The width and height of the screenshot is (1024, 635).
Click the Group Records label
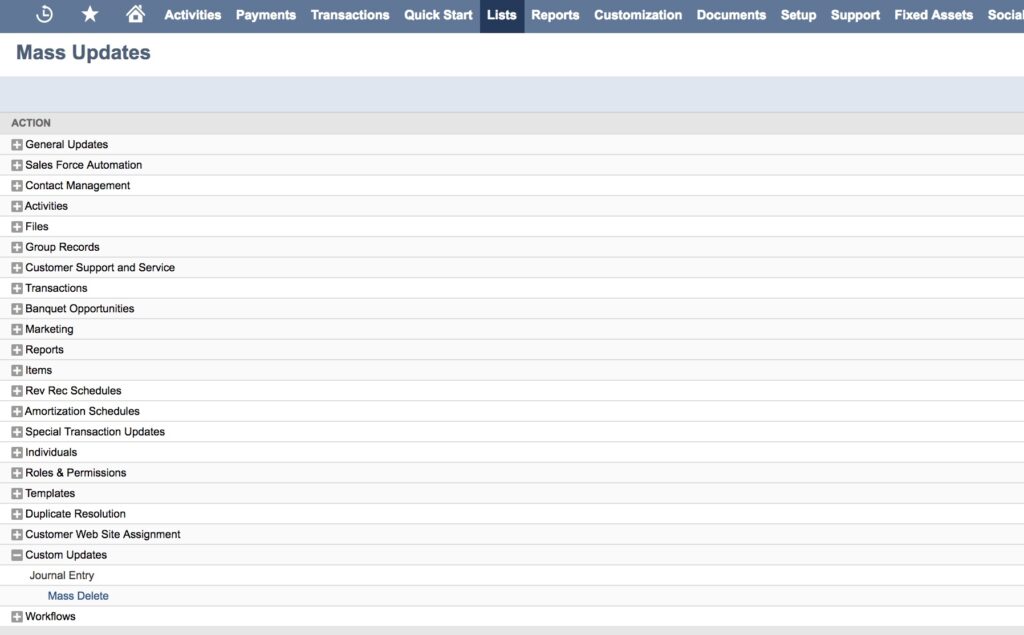pos(63,247)
